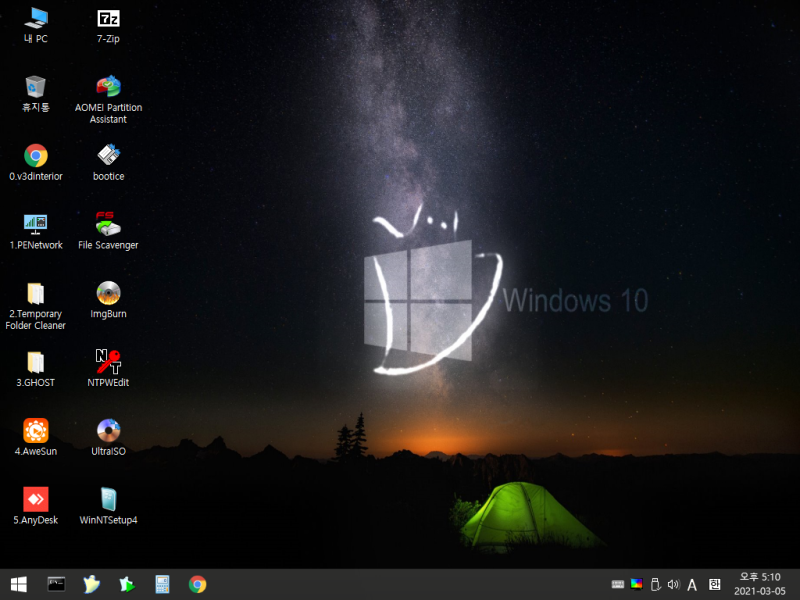800x600 pixels.
Task: Select the 7-Zip desktop shortcut
Action: [108, 18]
